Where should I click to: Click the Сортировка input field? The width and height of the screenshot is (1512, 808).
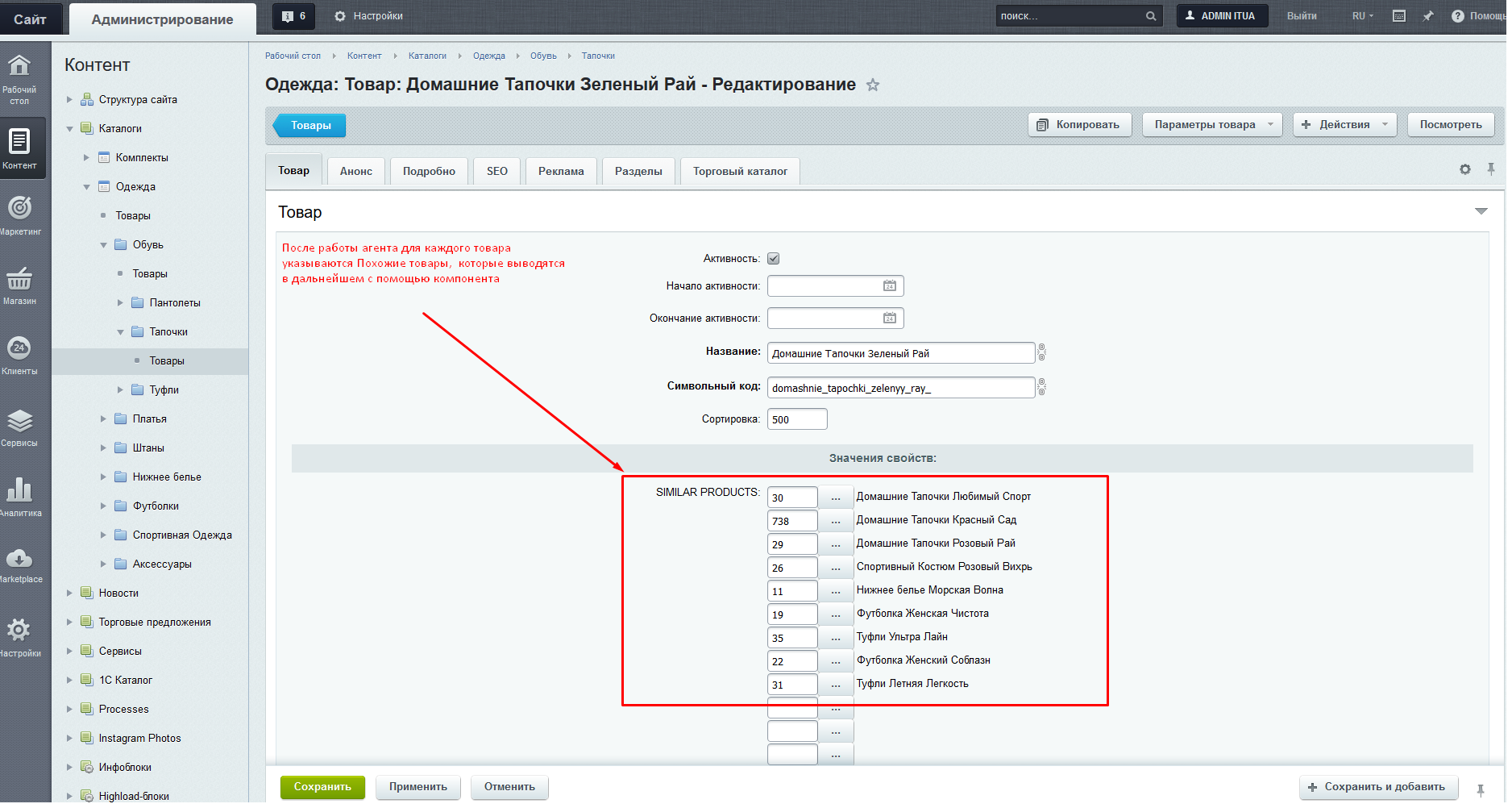coord(796,419)
